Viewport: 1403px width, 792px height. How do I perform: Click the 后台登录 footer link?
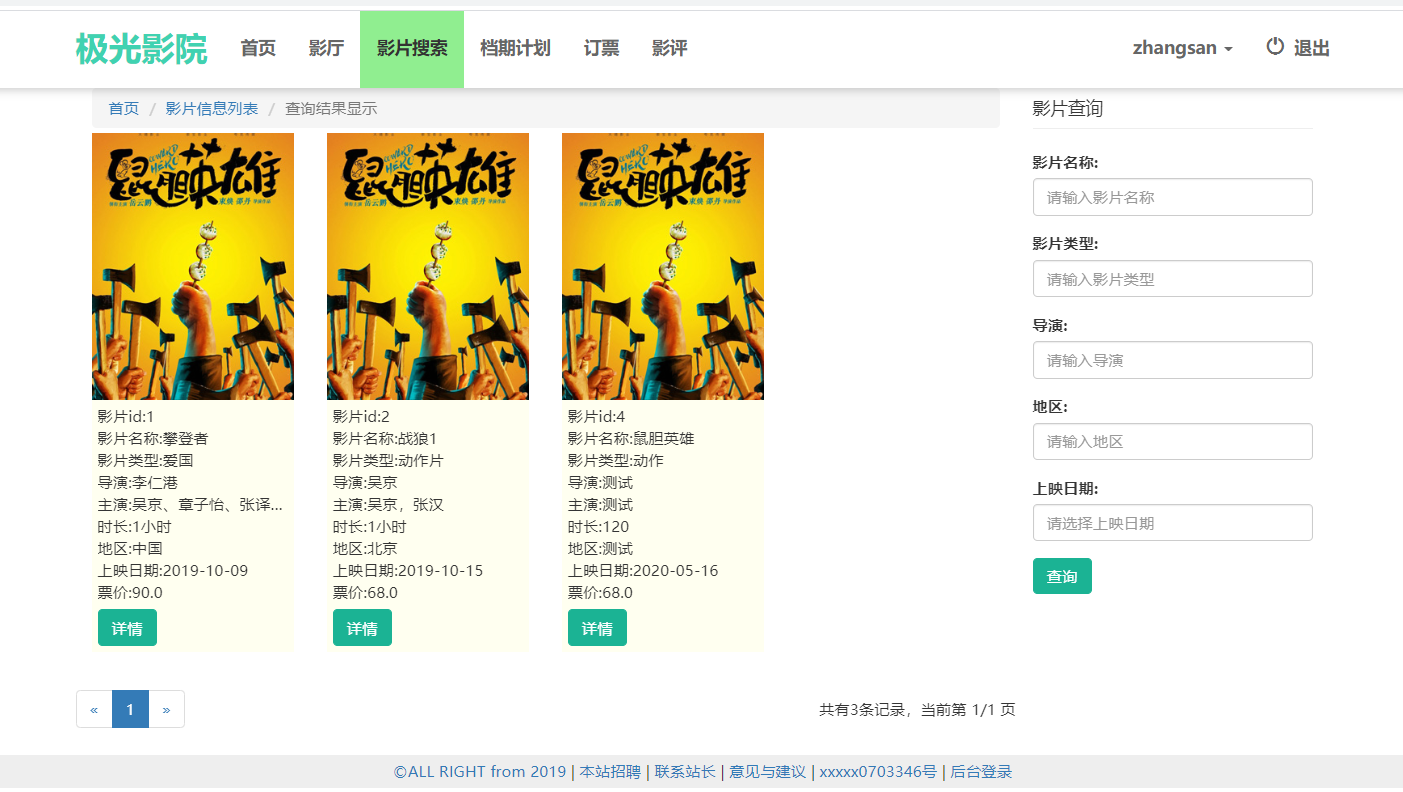(x=981, y=772)
